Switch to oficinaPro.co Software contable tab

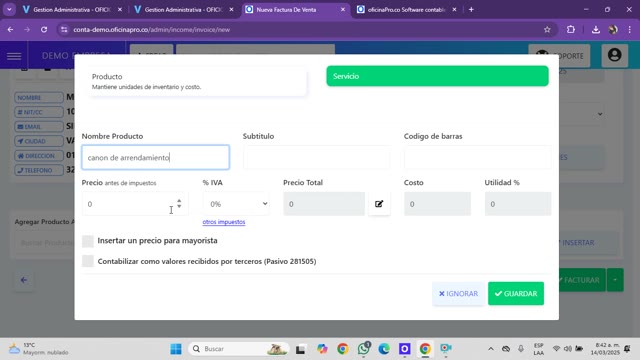click(x=406, y=9)
